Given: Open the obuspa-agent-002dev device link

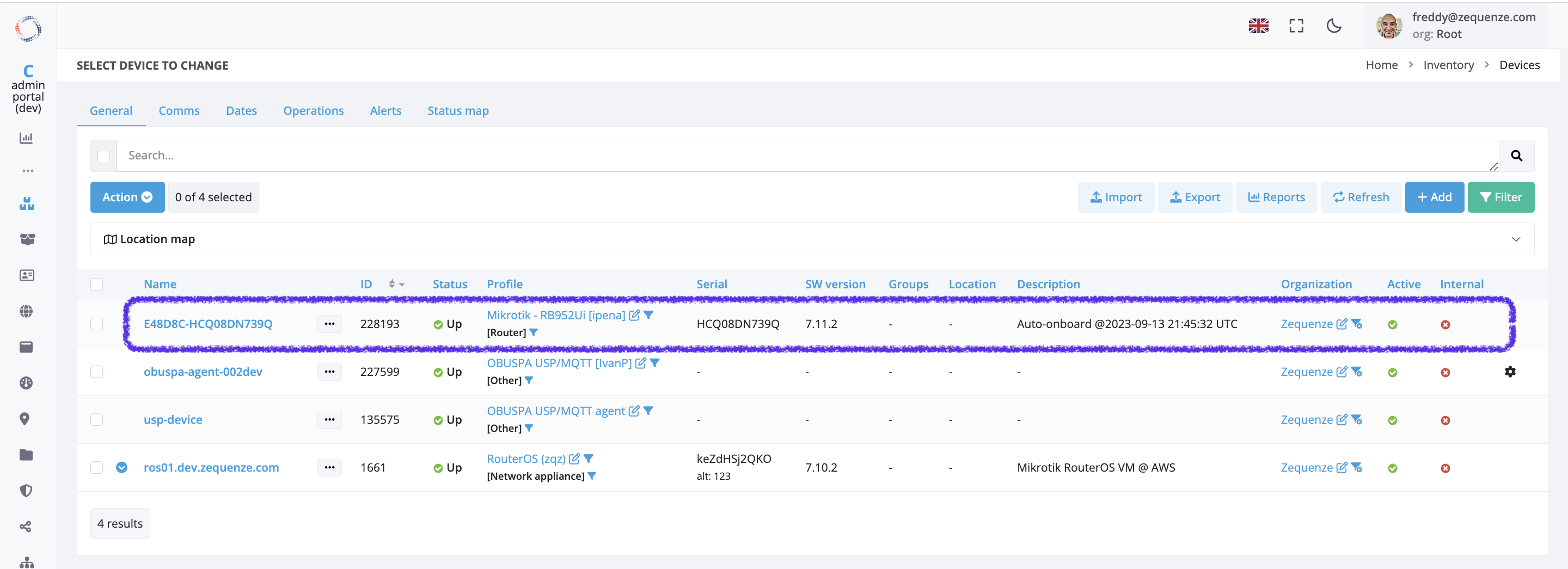Looking at the screenshot, I should pos(203,372).
